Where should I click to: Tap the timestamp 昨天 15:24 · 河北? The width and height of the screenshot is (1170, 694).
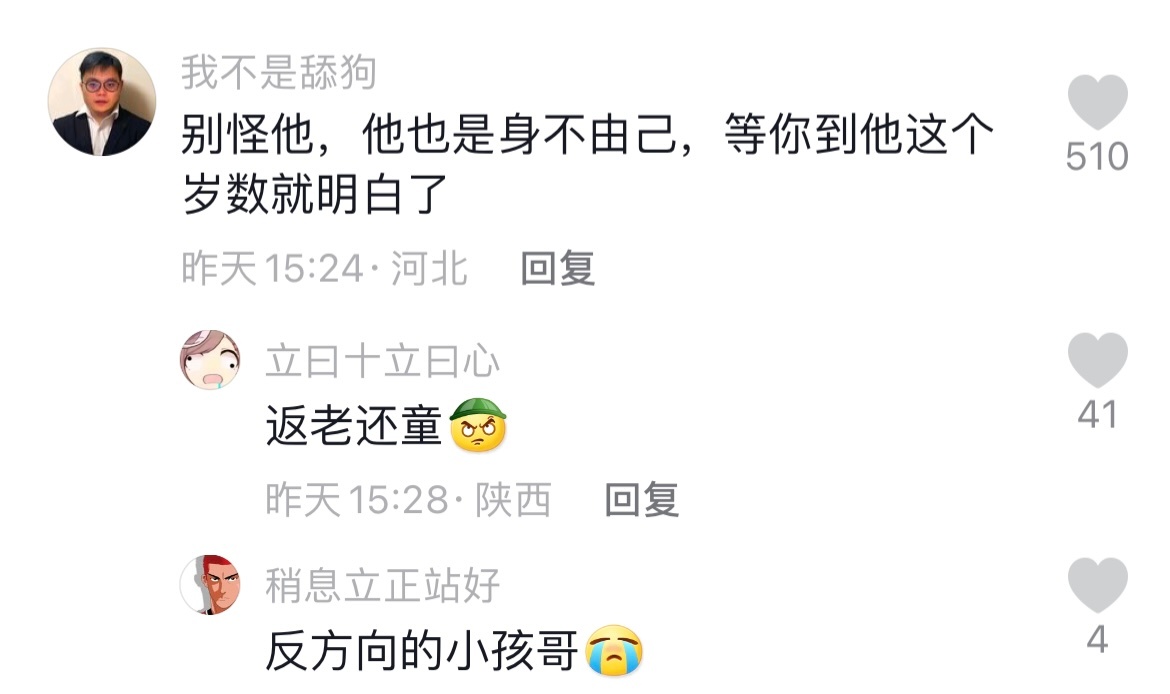pyautogui.click(x=325, y=268)
